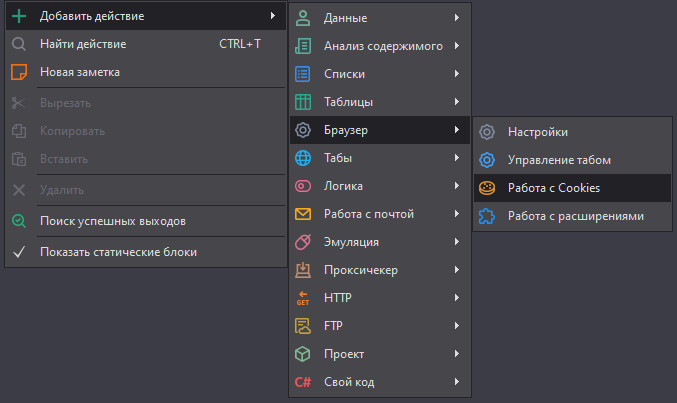Click the puzzle piece icon for расширениями
The image size is (677, 403).
pos(487,215)
